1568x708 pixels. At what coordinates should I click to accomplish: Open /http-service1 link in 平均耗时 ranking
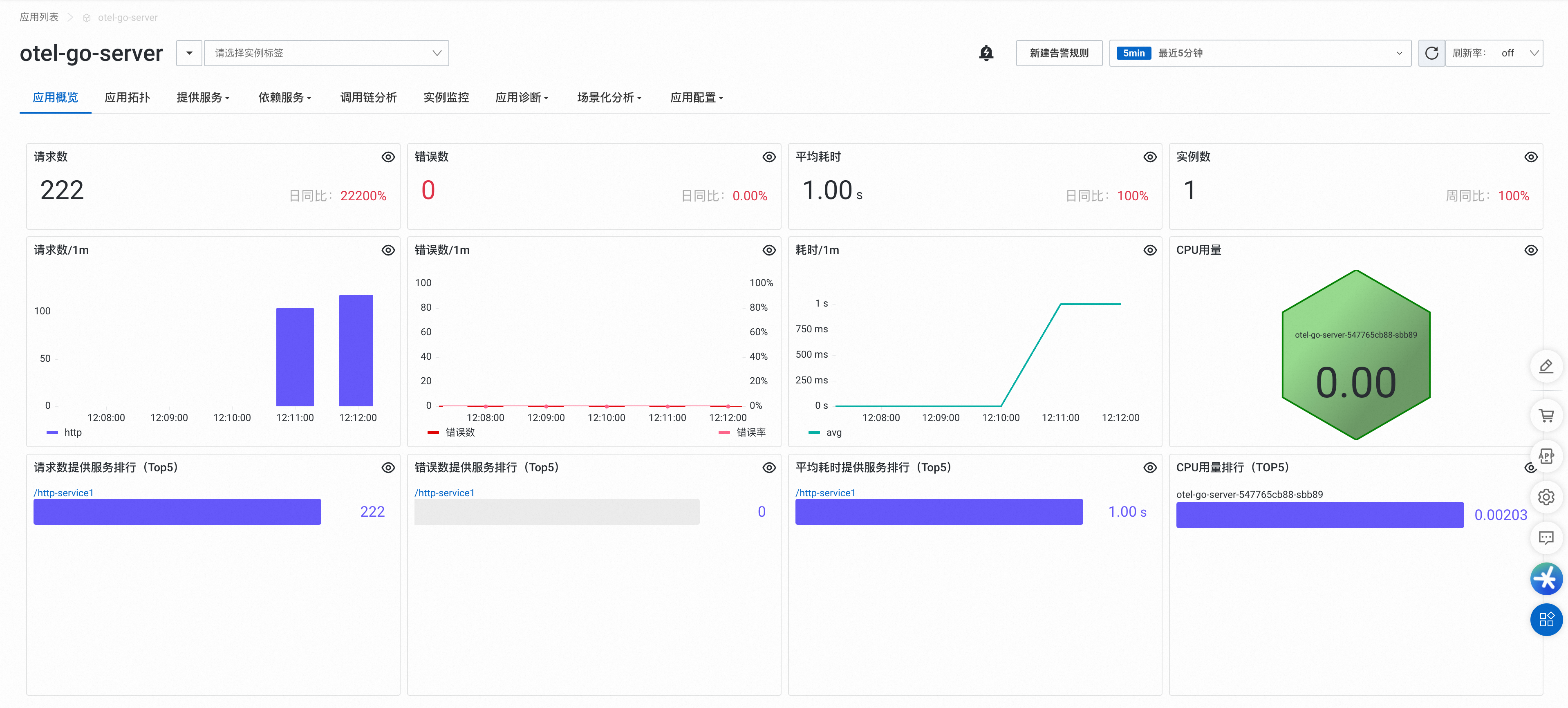pos(825,493)
